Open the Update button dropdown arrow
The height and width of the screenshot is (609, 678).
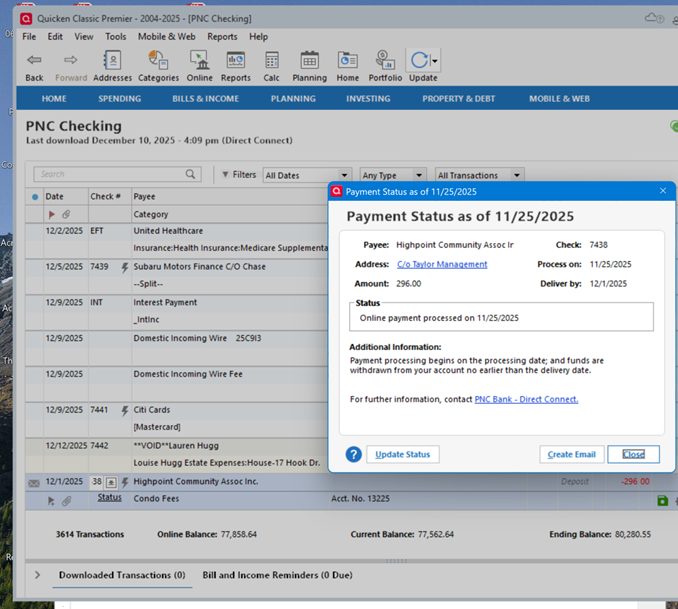coord(435,61)
